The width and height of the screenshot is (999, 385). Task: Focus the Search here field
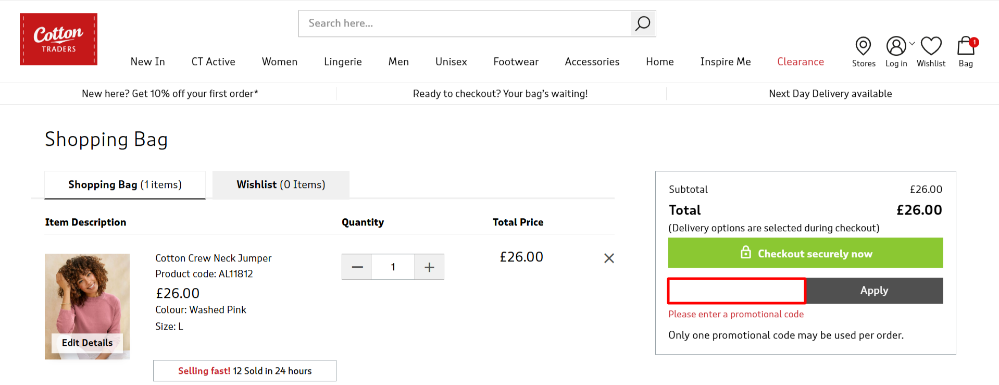point(465,24)
